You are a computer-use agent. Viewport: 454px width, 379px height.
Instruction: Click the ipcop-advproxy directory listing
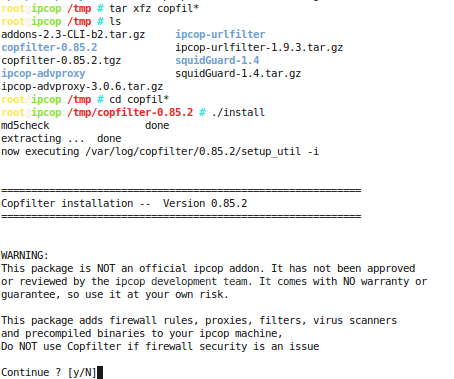[43, 73]
